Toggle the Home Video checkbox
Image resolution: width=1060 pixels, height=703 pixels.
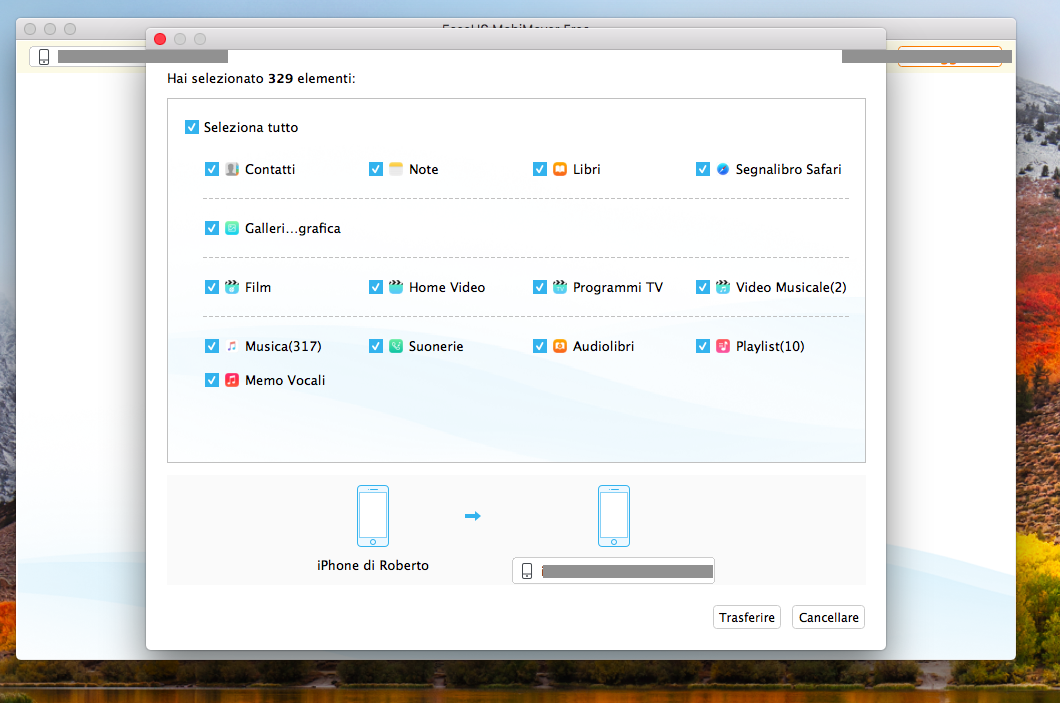[376, 287]
